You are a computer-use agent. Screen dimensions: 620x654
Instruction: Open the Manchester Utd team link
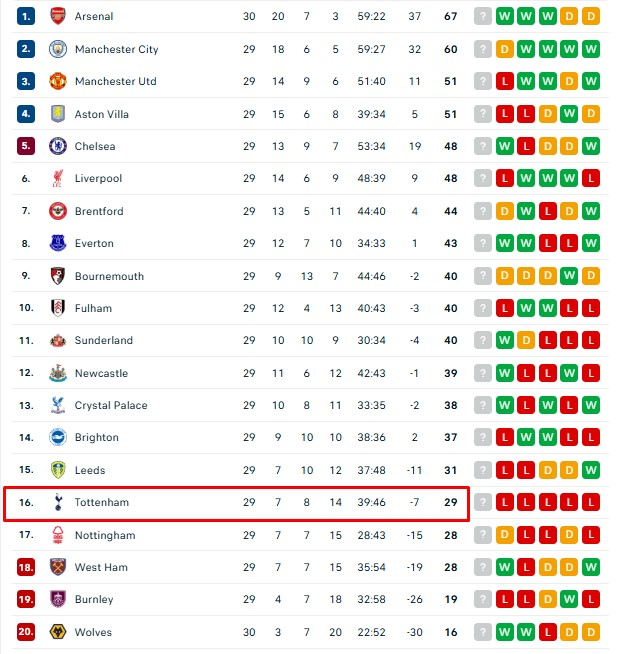[115, 81]
